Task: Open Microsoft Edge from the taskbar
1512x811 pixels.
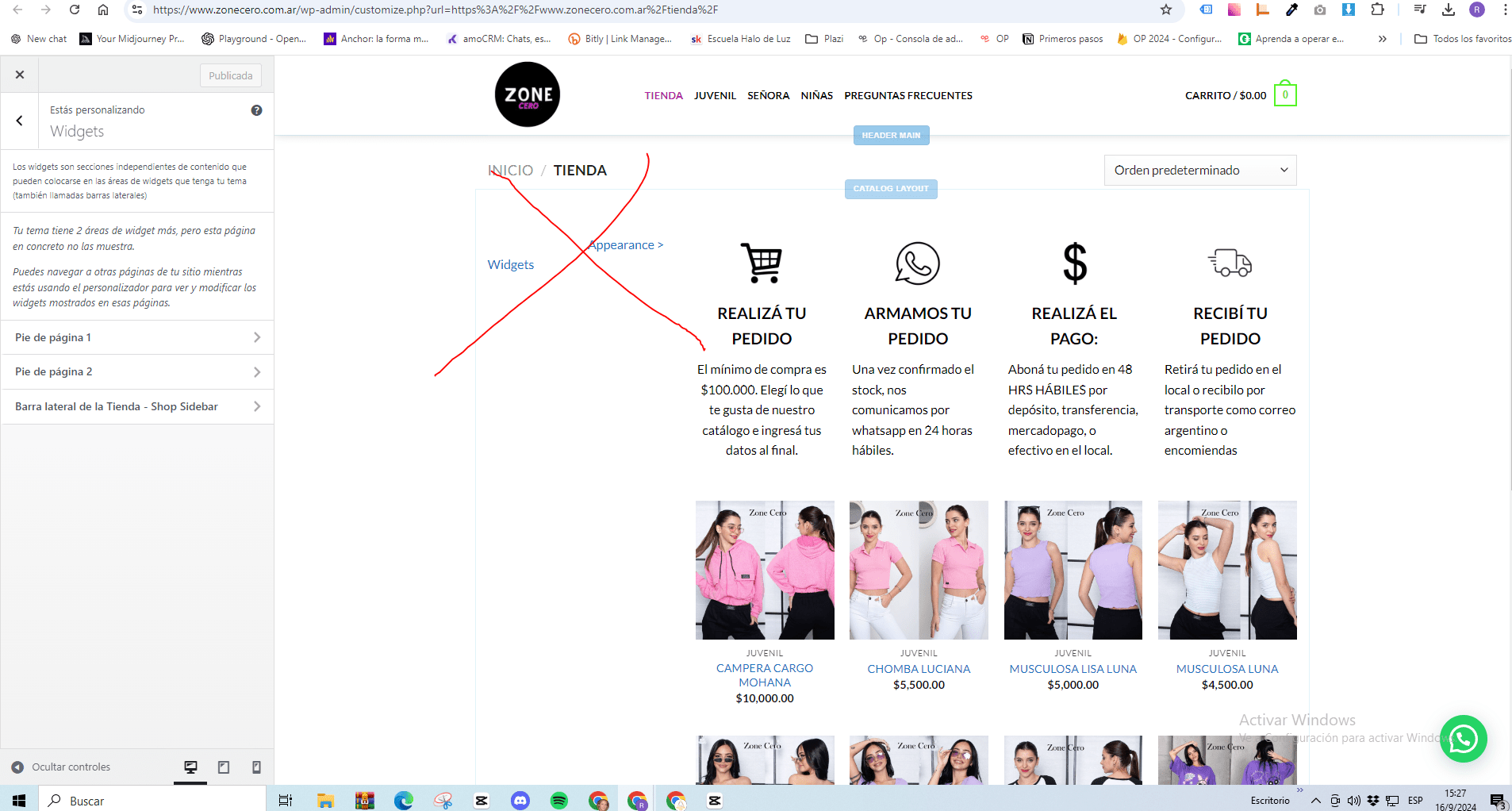Action: pyautogui.click(x=404, y=800)
